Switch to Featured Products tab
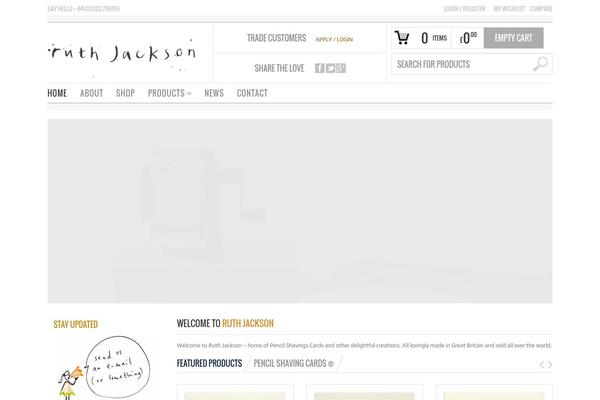 [209, 363]
